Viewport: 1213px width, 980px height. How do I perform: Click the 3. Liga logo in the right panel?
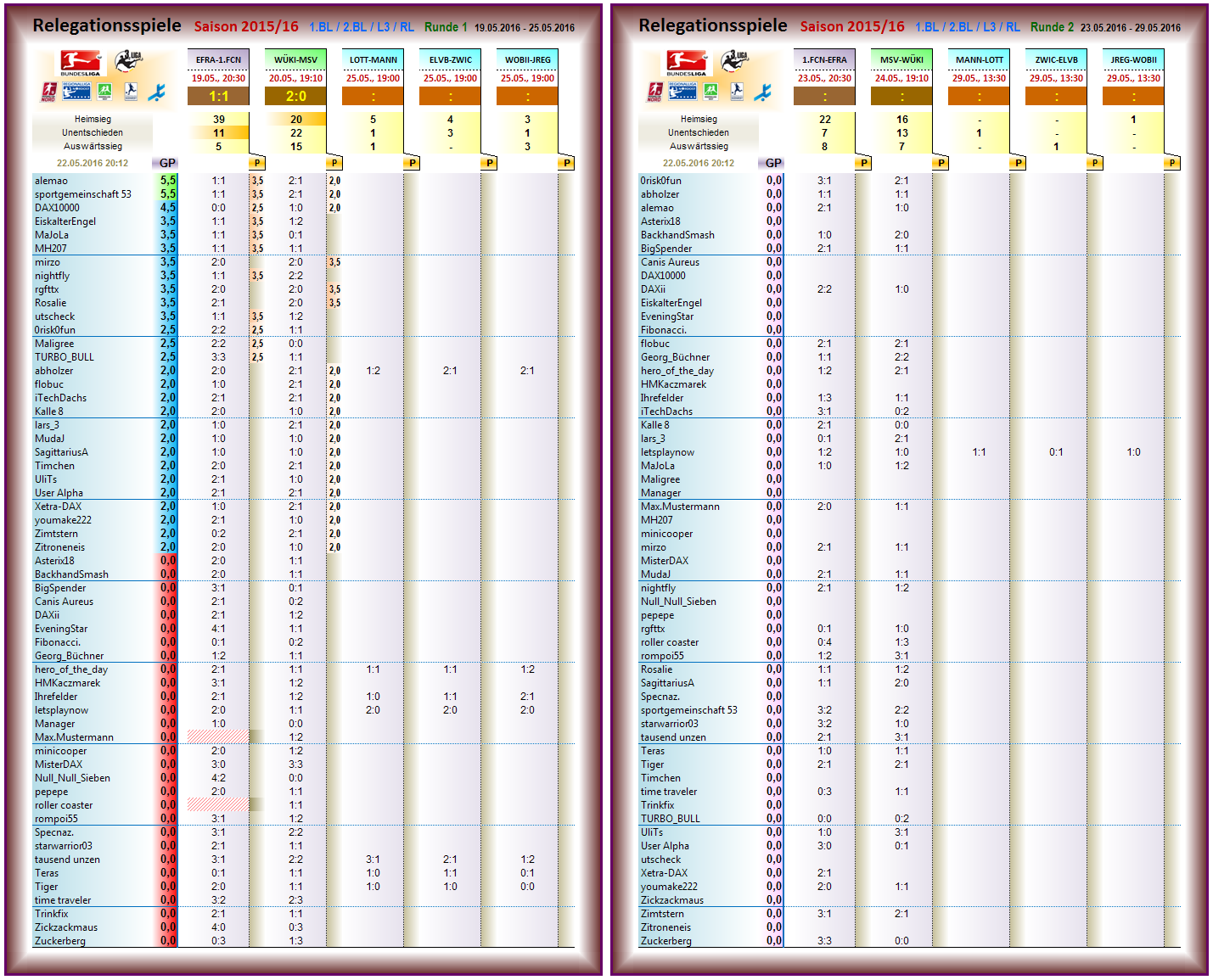pos(735,60)
